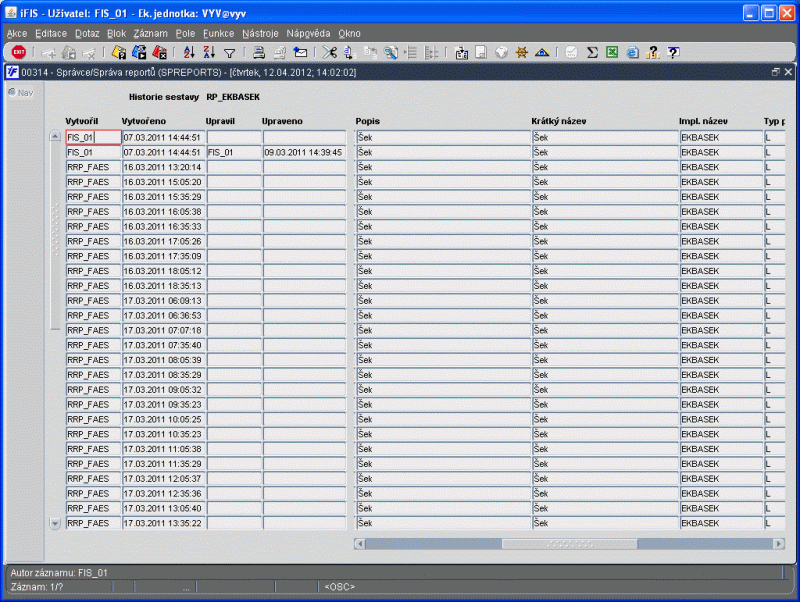800x602 pixels.
Task: Click the window help question mark icon
Action: (x=673, y=52)
